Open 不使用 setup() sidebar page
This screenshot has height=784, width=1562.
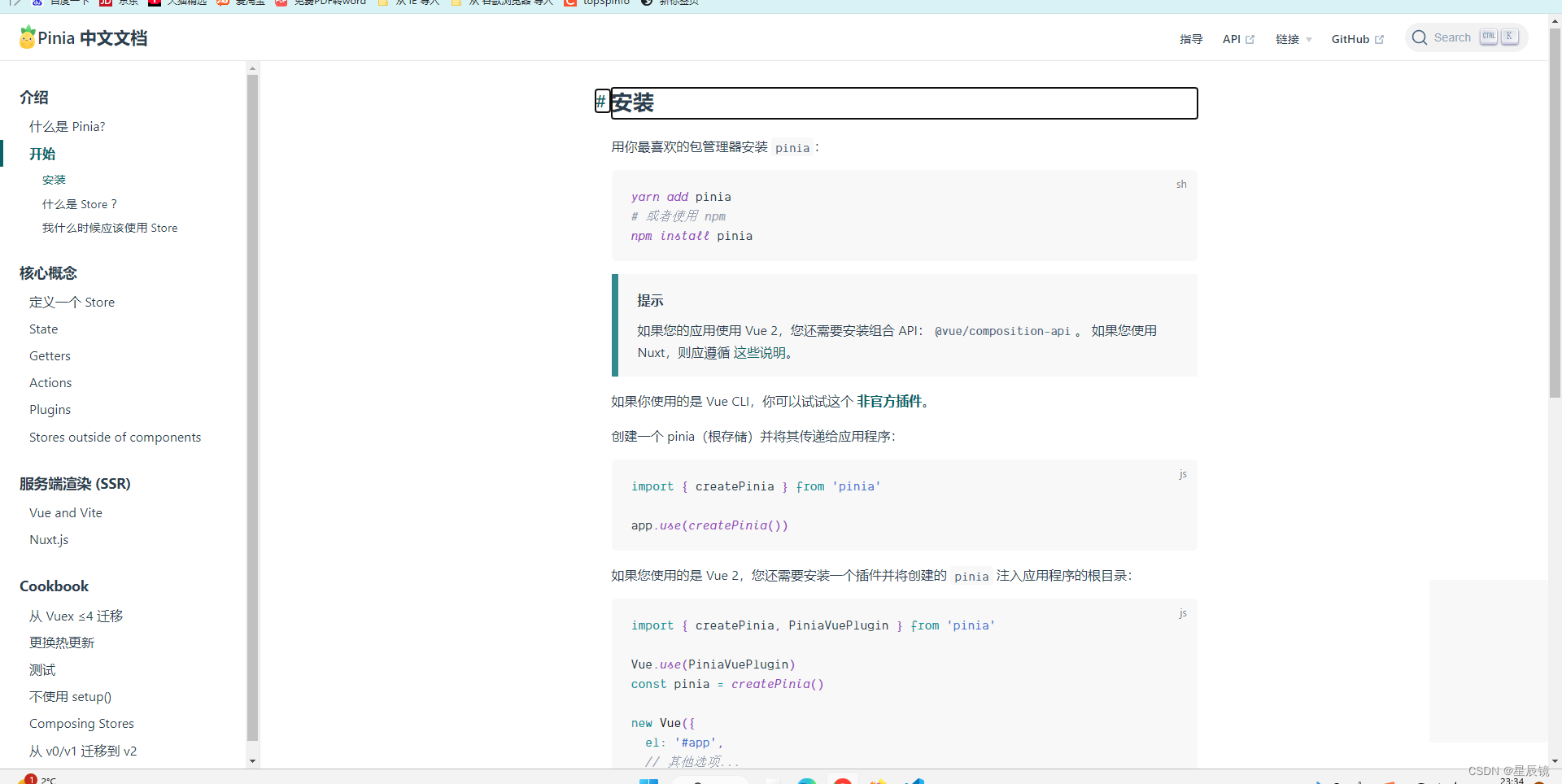click(71, 697)
